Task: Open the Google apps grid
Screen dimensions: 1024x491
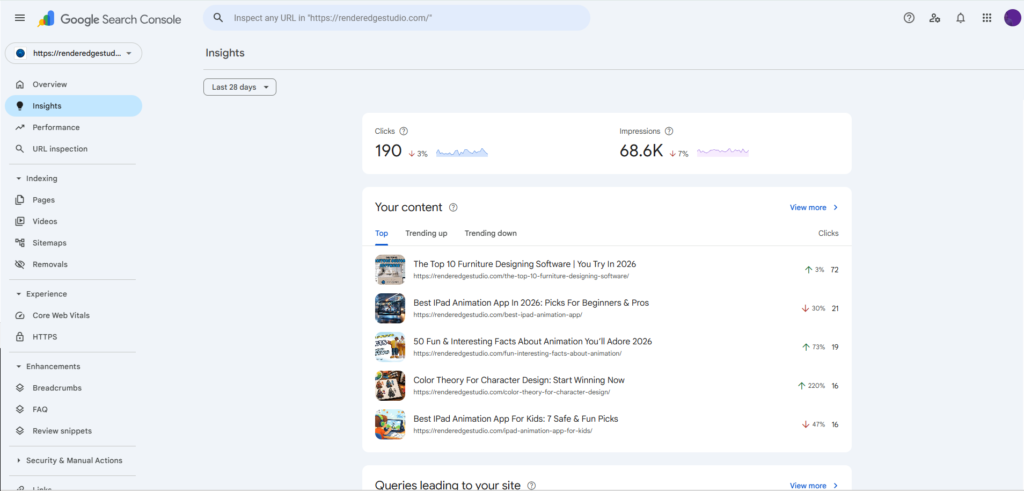Action: (x=987, y=18)
